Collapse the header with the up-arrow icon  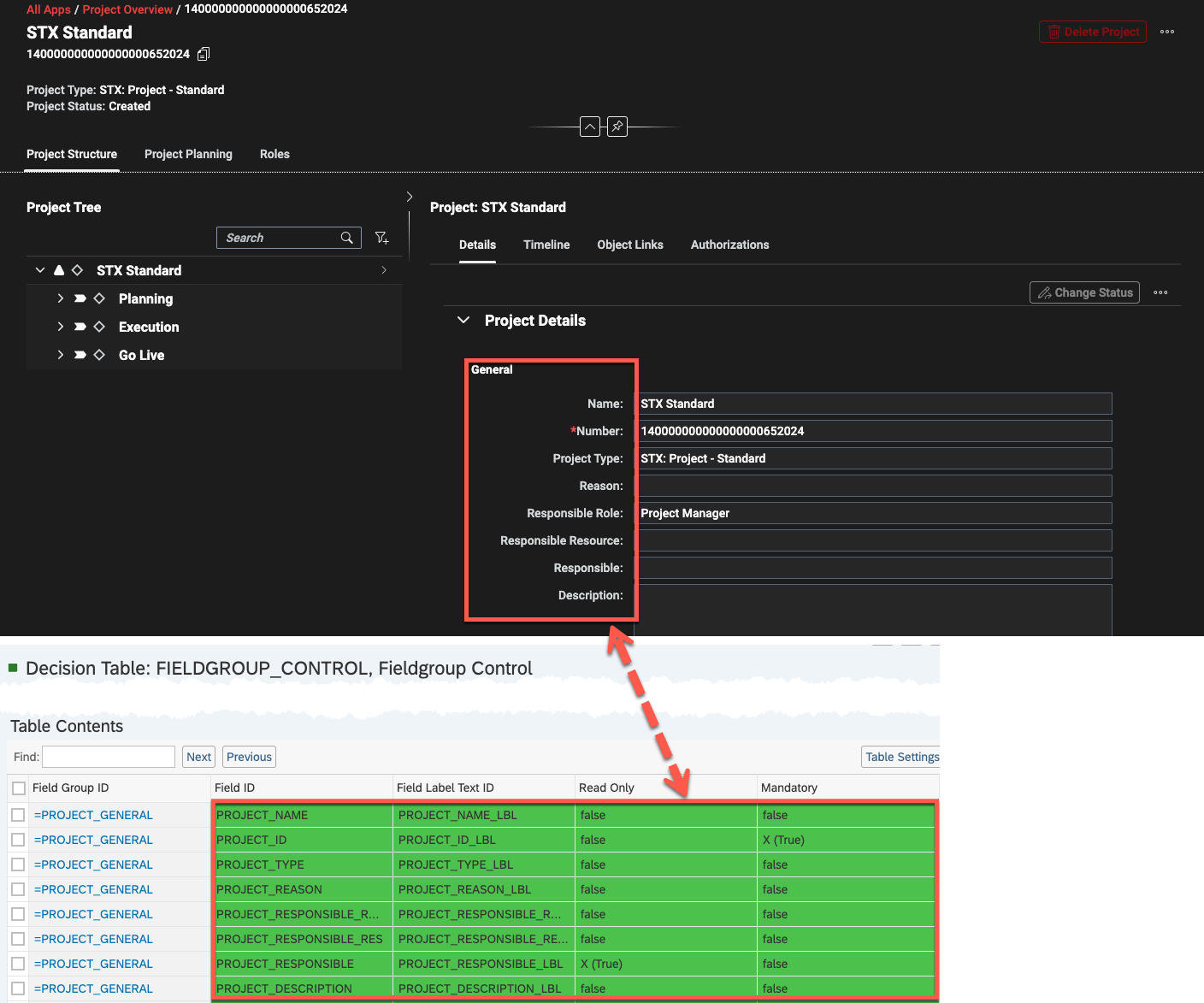589,127
